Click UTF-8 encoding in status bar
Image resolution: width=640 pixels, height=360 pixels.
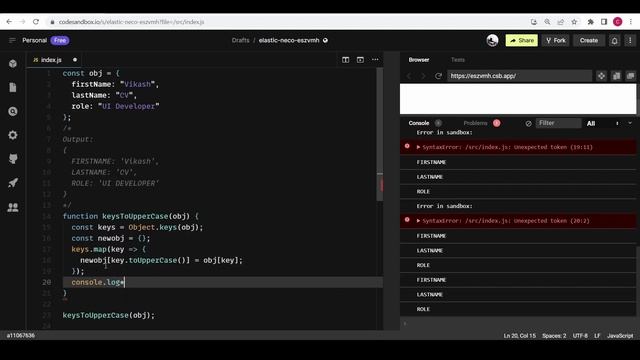580,336
